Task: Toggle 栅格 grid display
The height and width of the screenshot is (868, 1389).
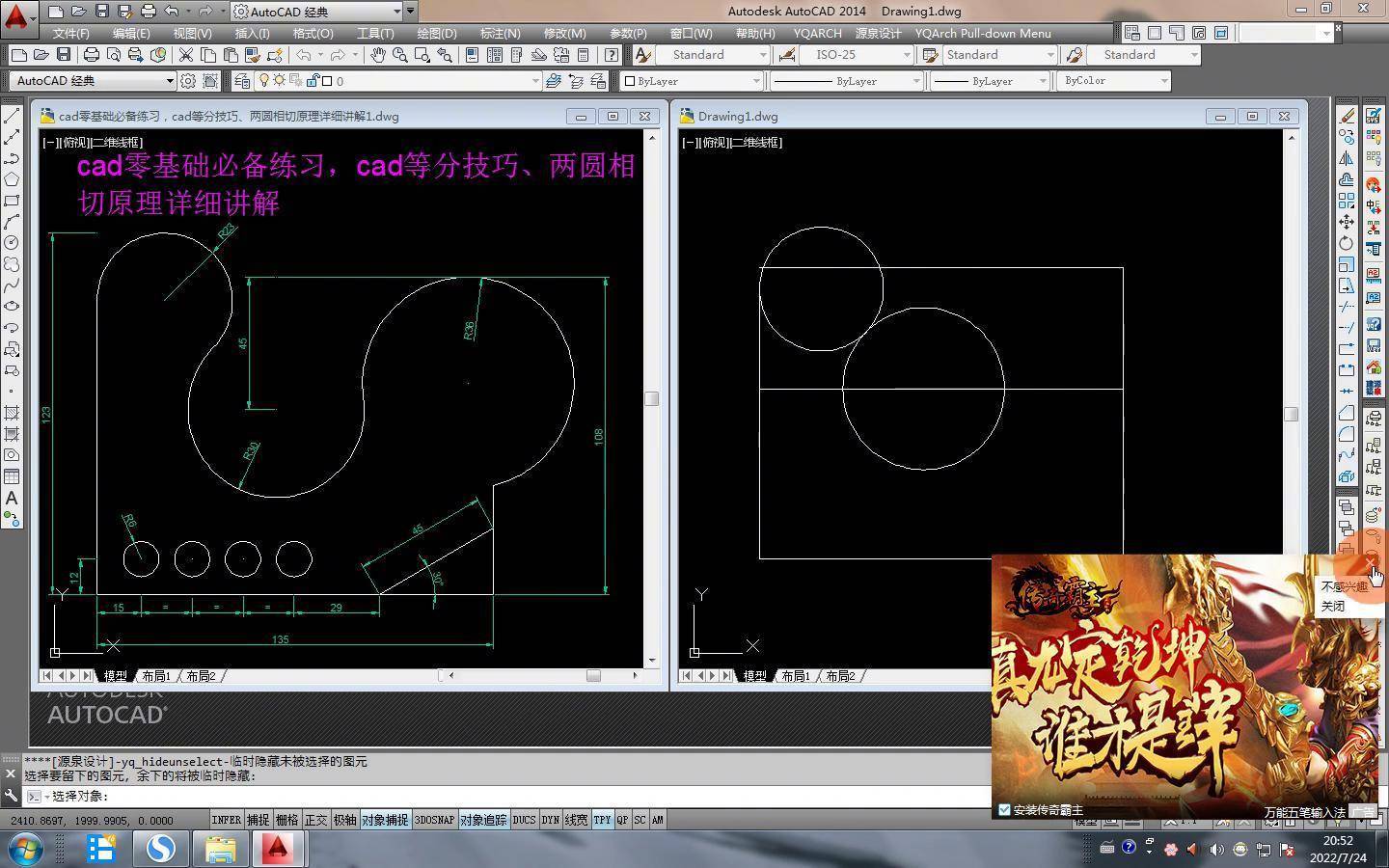Action: point(286,820)
